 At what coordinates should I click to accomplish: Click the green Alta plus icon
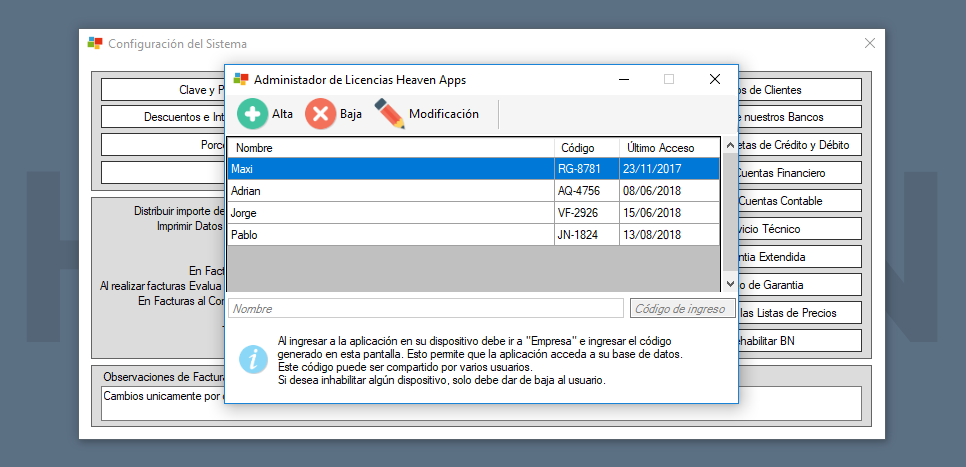[x=253, y=114]
